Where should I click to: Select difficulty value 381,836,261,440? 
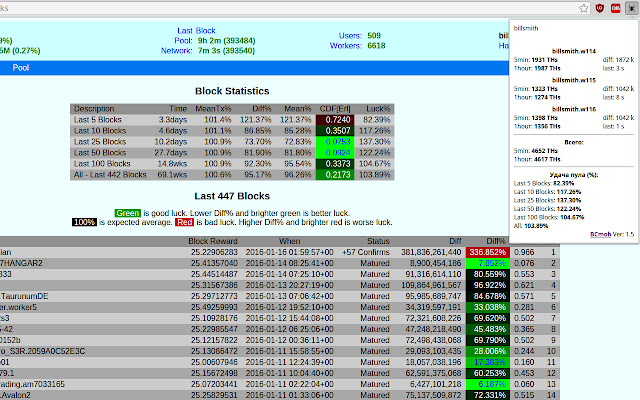click(x=431, y=252)
